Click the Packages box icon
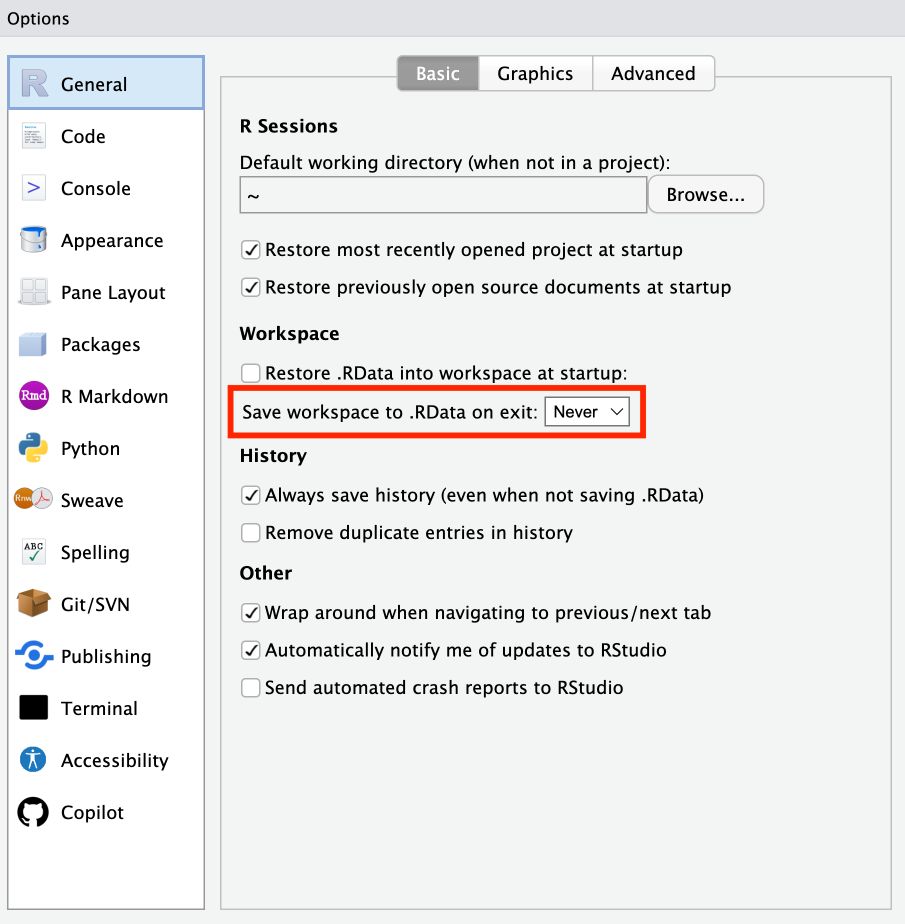This screenshot has width=905, height=924. point(34,345)
